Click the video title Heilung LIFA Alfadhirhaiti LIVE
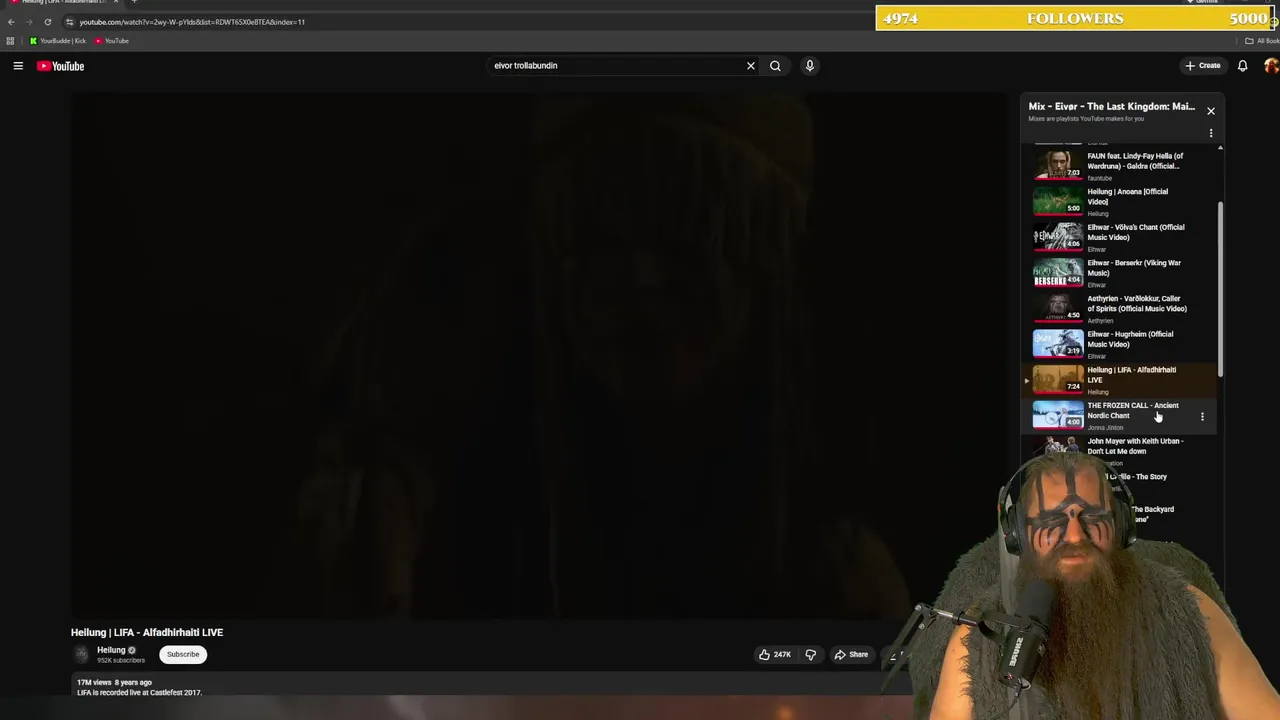This screenshot has height=720, width=1280. [x=147, y=632]
